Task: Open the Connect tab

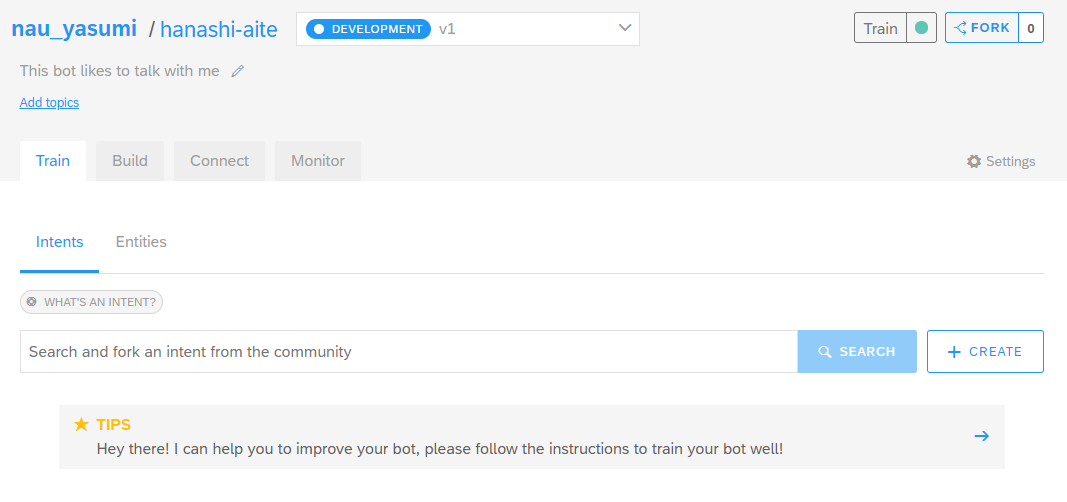Action: coord(219,161)
